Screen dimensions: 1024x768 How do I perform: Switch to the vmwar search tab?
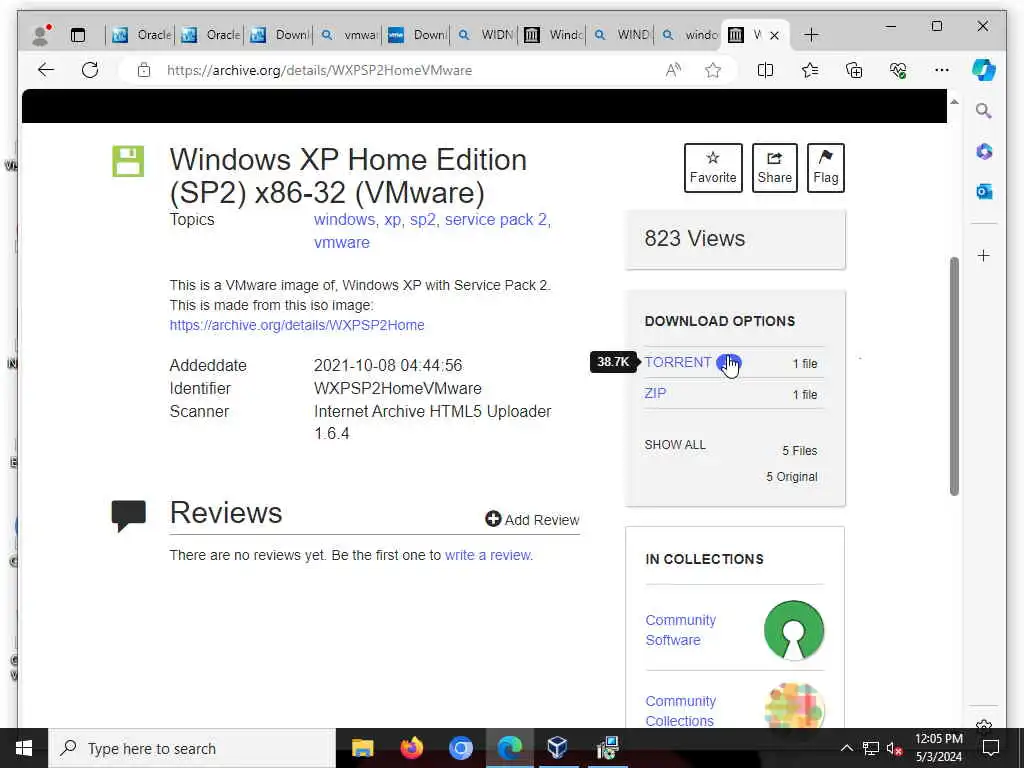[x=349, y=35]
